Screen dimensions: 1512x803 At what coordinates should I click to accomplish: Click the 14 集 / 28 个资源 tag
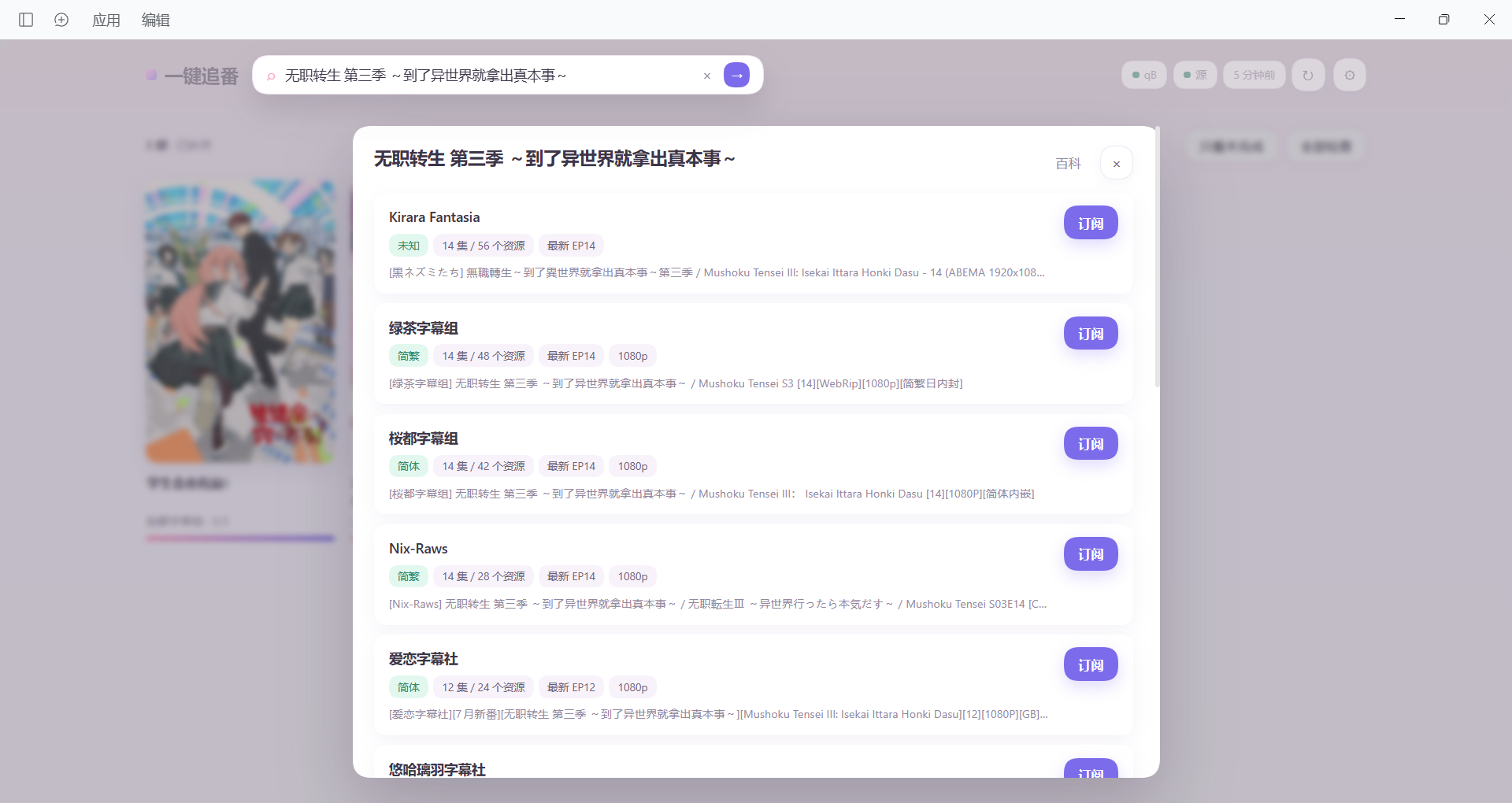(x=484, y=576)
